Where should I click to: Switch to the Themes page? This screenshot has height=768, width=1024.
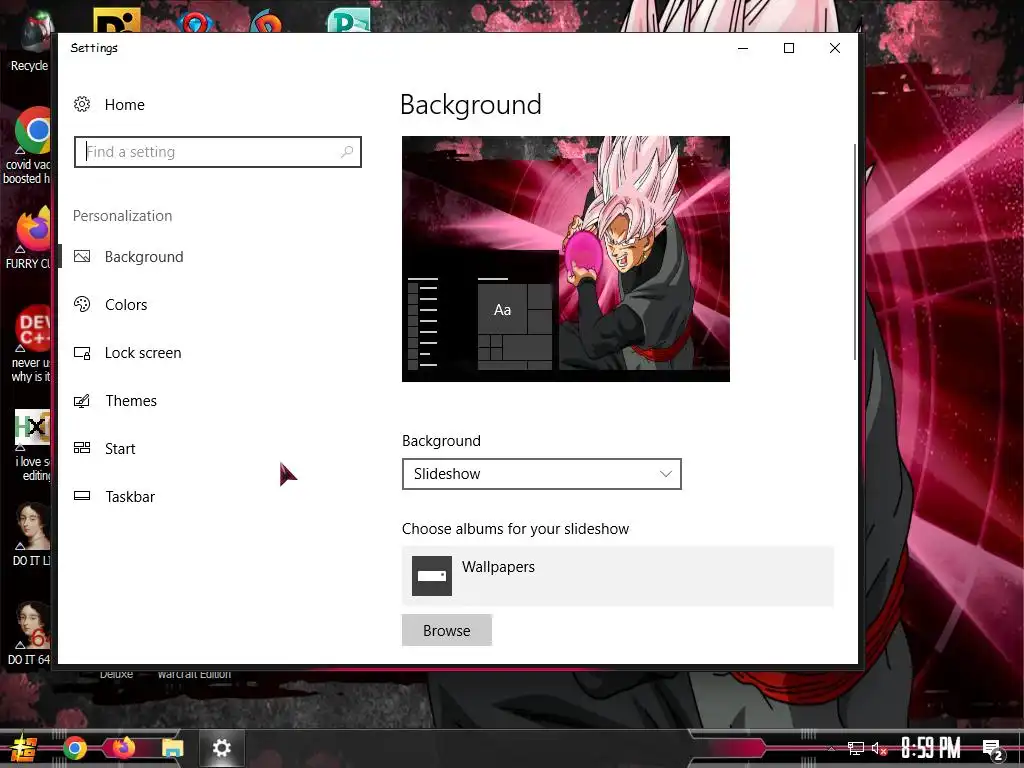point(131,400)
